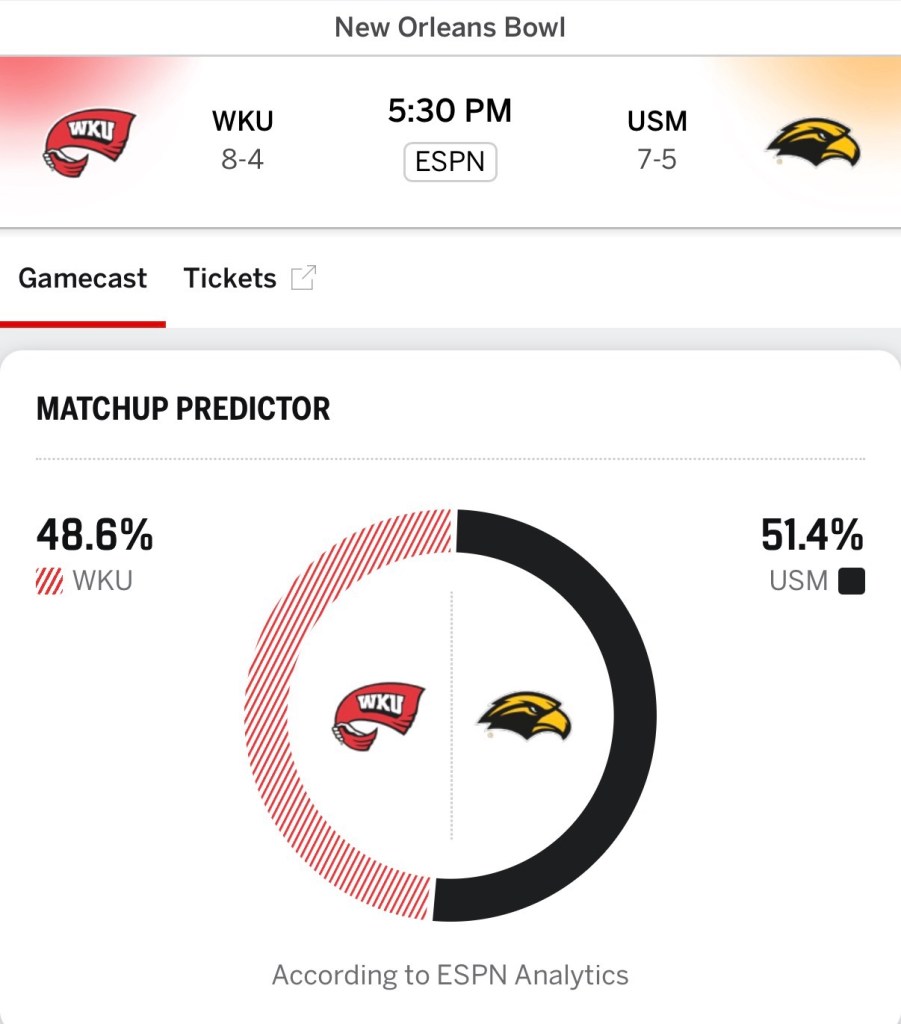Click the WKU 8-4 record

click(242, 159)
